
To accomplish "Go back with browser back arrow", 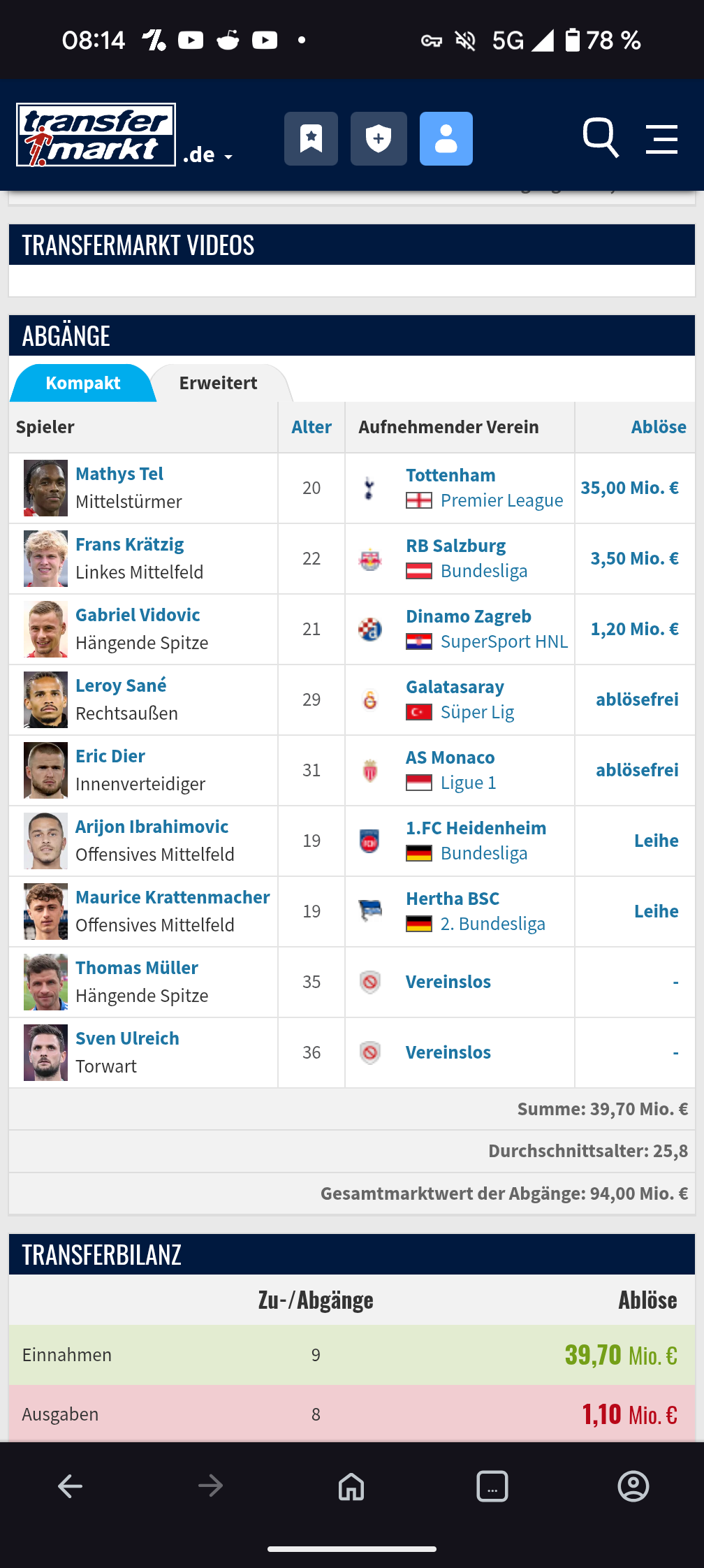I will click(x=70, y=1486).
